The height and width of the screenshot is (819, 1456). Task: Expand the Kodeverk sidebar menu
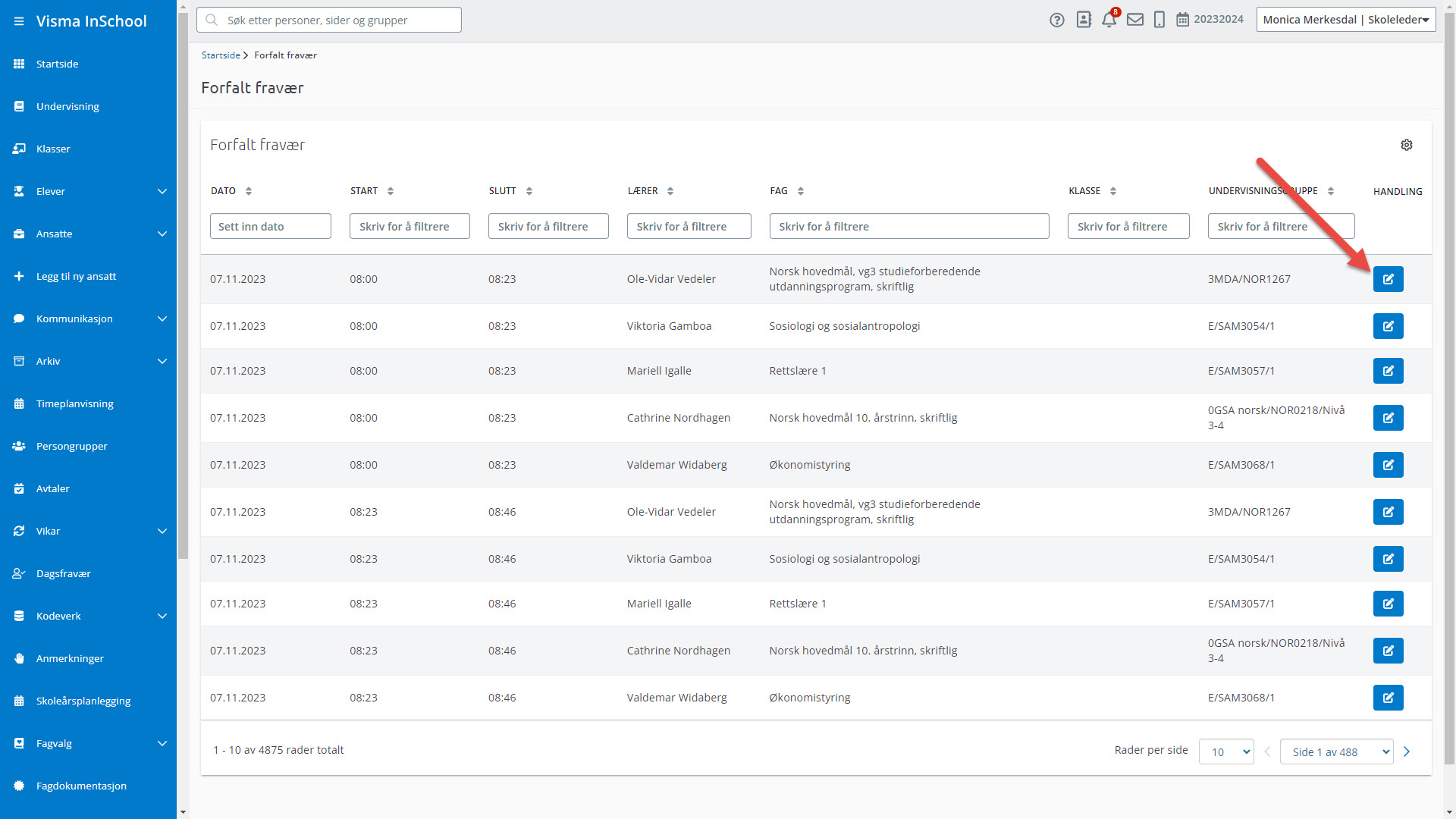coord(88,616)
